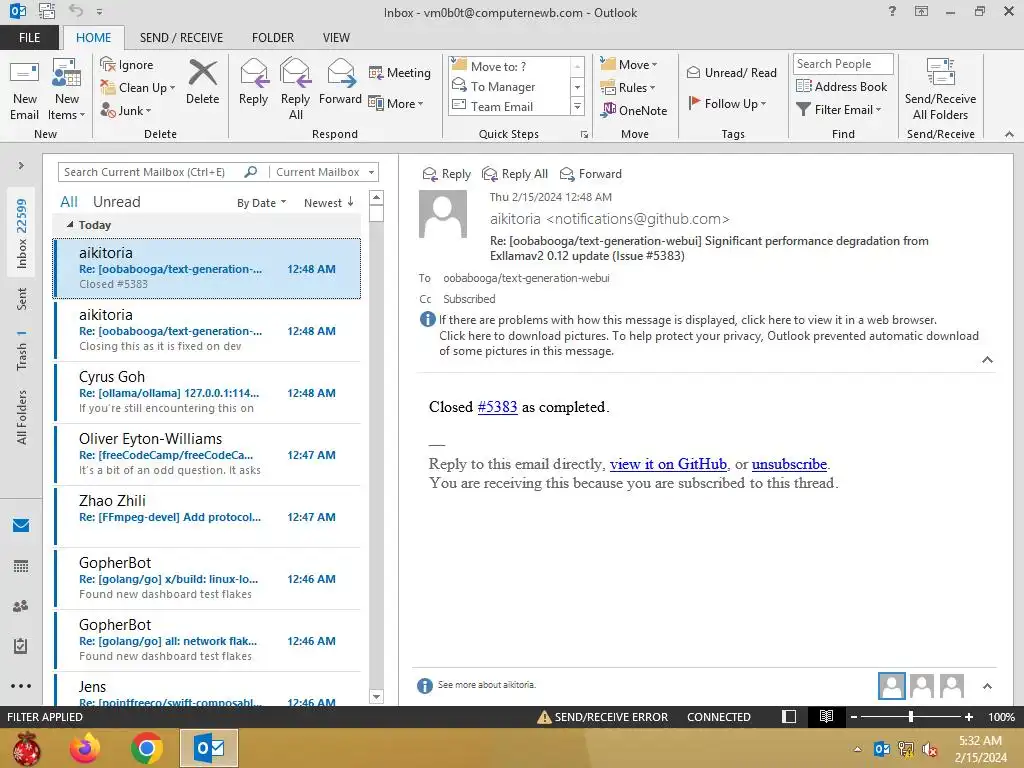
Task: Open the Move dropdown in the ribbon
Action: tap(629, 64)
